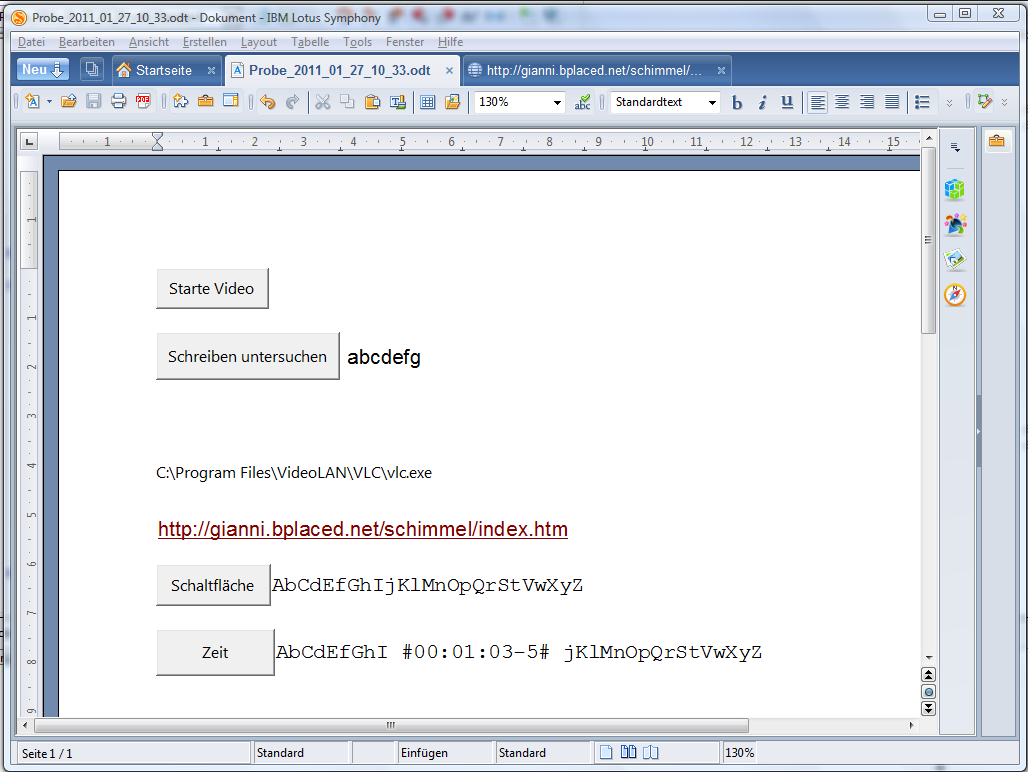This screenshot has width=1028, height=772.
Task: Click the Save floppy disk icon
Action: [94, 102]
